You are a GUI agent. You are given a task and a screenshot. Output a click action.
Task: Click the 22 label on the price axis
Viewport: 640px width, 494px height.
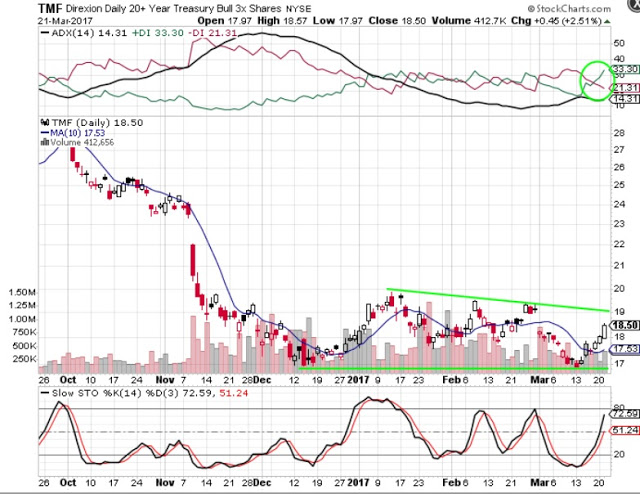pos(619,244)
